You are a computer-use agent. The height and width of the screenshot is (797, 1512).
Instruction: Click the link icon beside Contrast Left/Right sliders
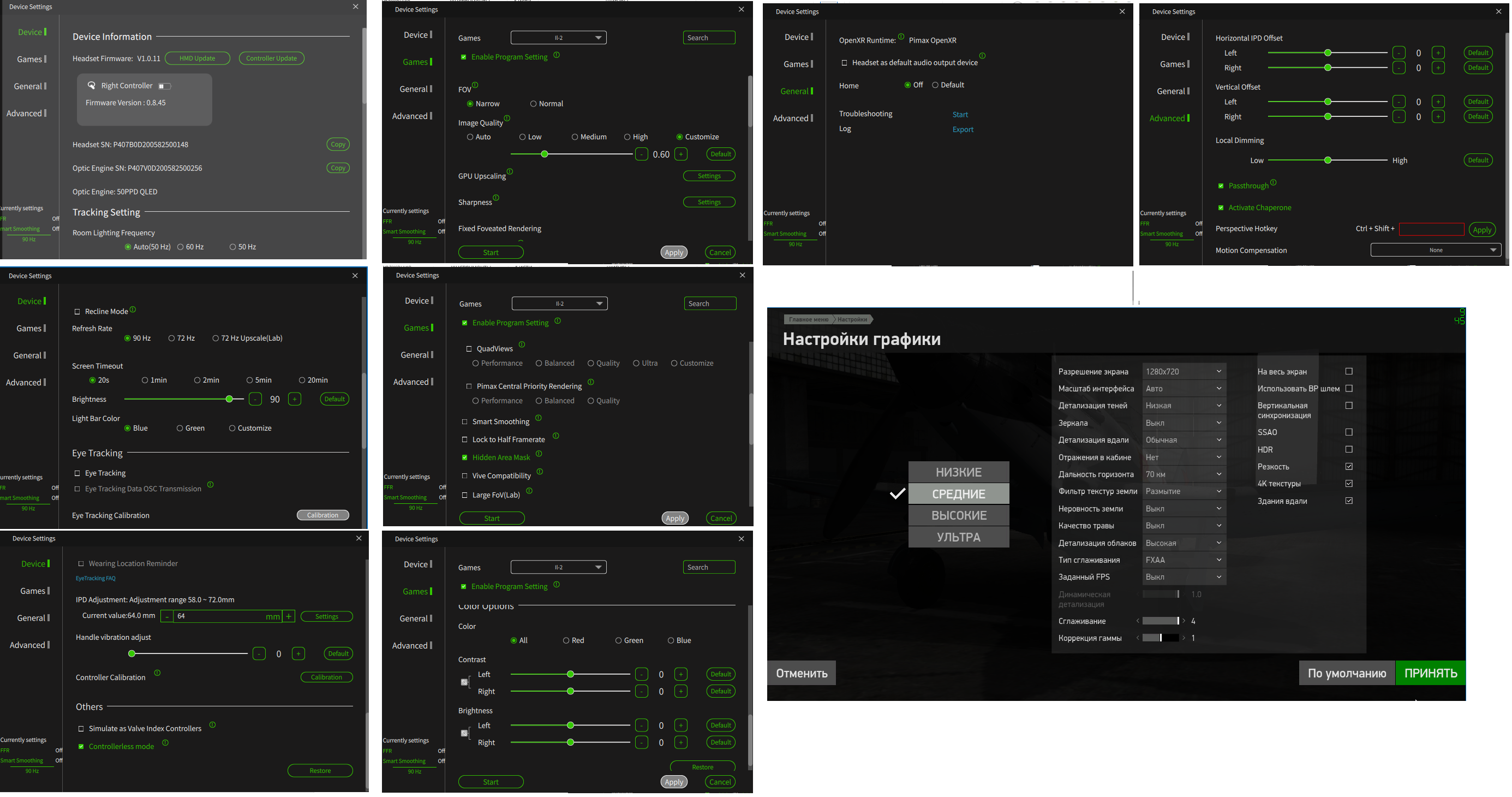pyautogui.click(x=464, y=682)
